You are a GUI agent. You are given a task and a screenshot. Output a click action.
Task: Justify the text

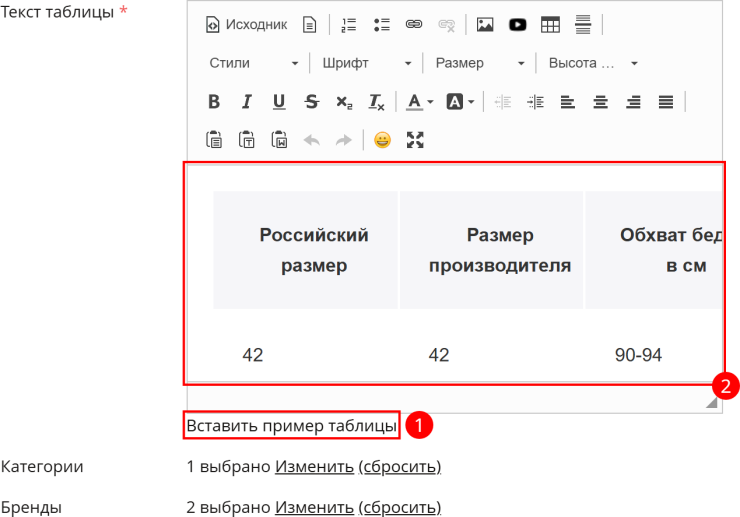(x=665, y=102)
